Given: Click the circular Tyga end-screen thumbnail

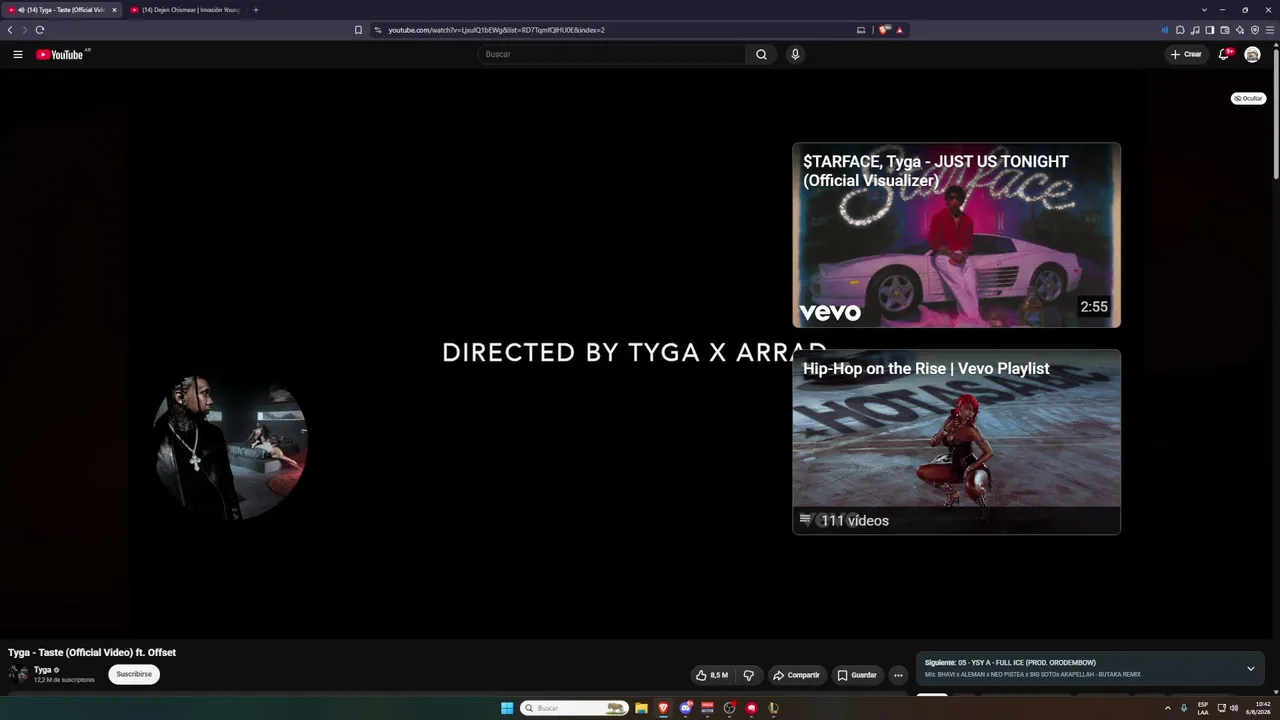Looking at the screenshot, I should [230, 445].
